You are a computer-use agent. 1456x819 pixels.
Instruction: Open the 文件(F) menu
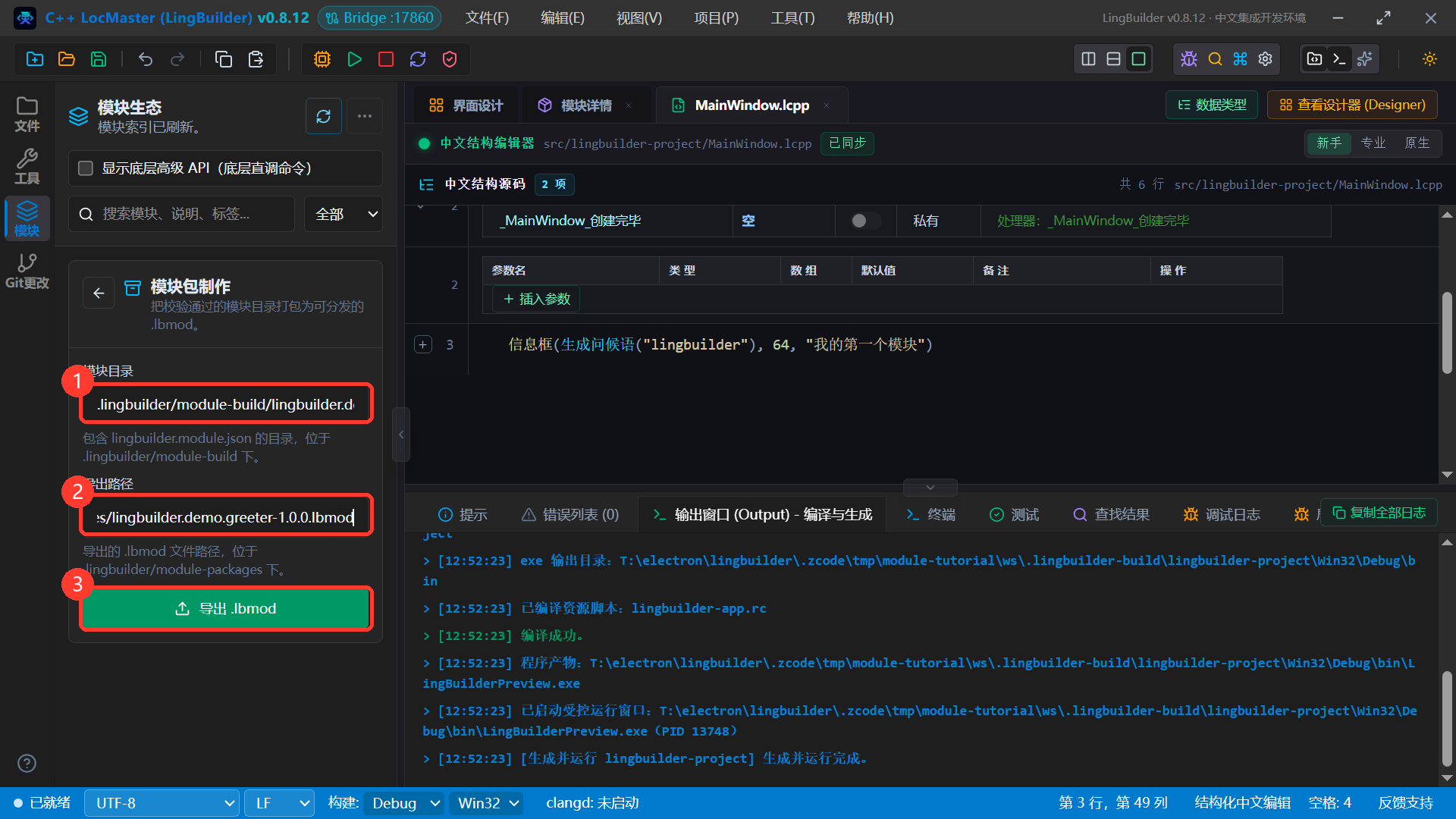tap(487, 17)
